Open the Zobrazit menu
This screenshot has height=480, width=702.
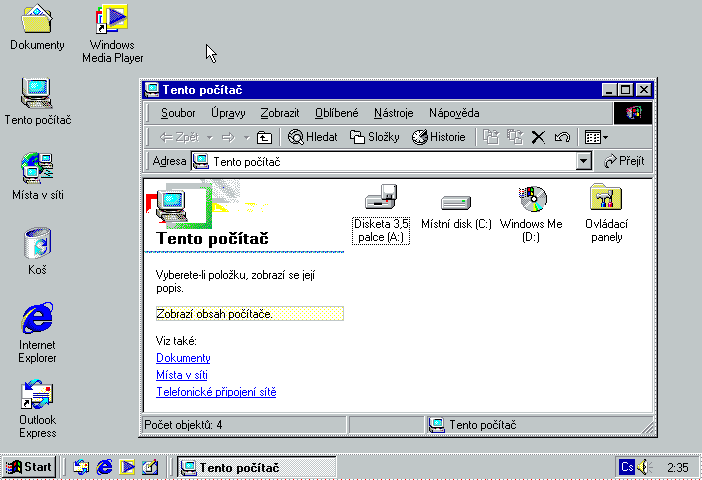(x=279, y=113)
